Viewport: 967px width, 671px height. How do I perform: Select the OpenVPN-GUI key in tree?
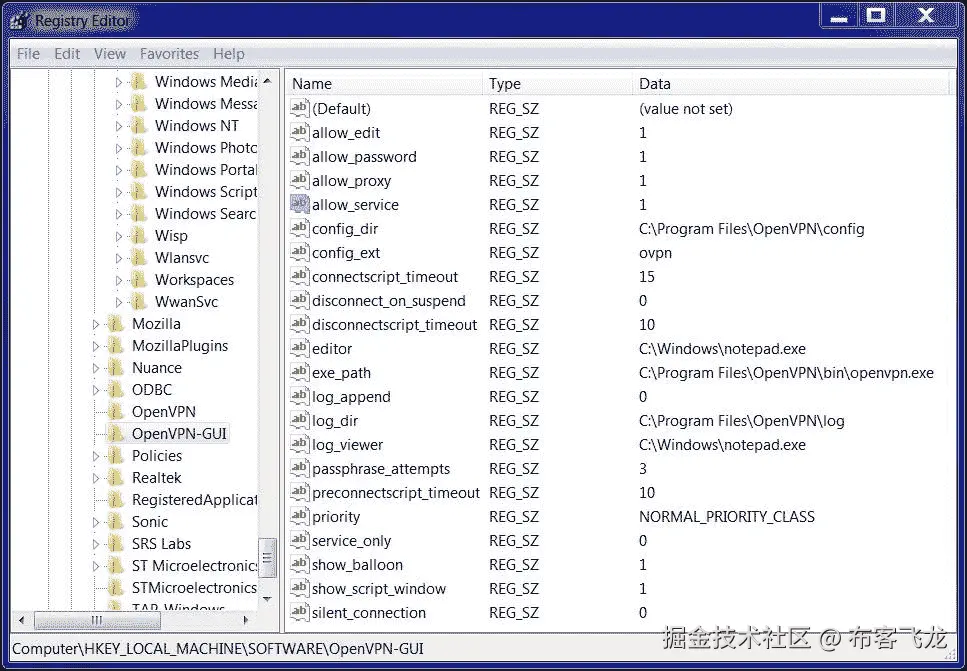pos(179,434)
